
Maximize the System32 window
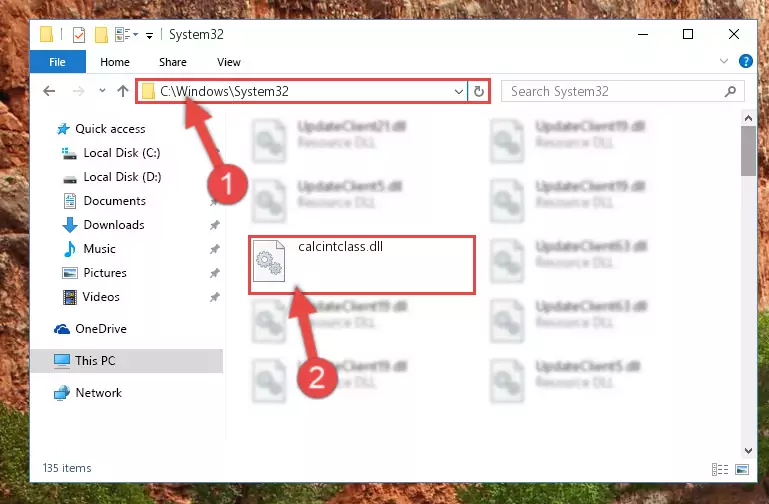pyautogui.click(x=688, y=34)
